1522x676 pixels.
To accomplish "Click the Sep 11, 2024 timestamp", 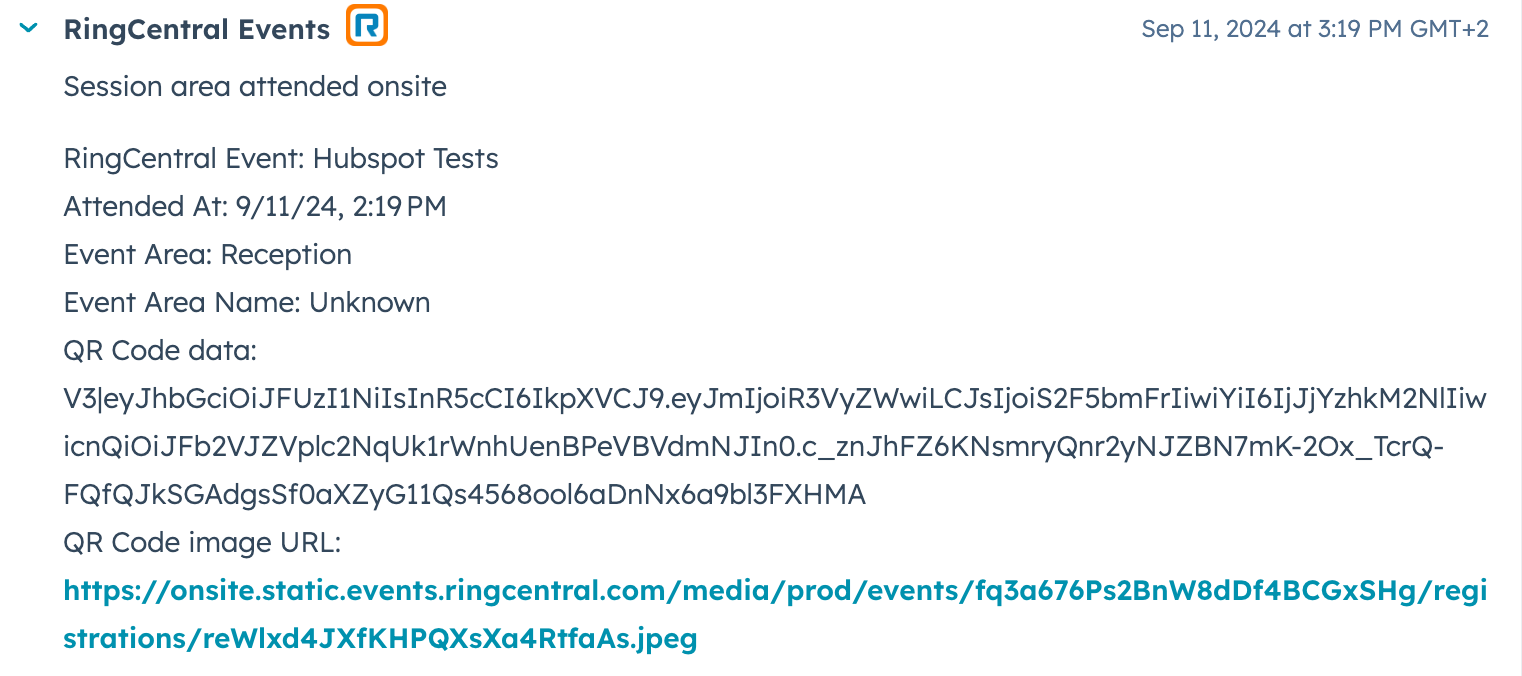I will click(x=1315, y=29).
